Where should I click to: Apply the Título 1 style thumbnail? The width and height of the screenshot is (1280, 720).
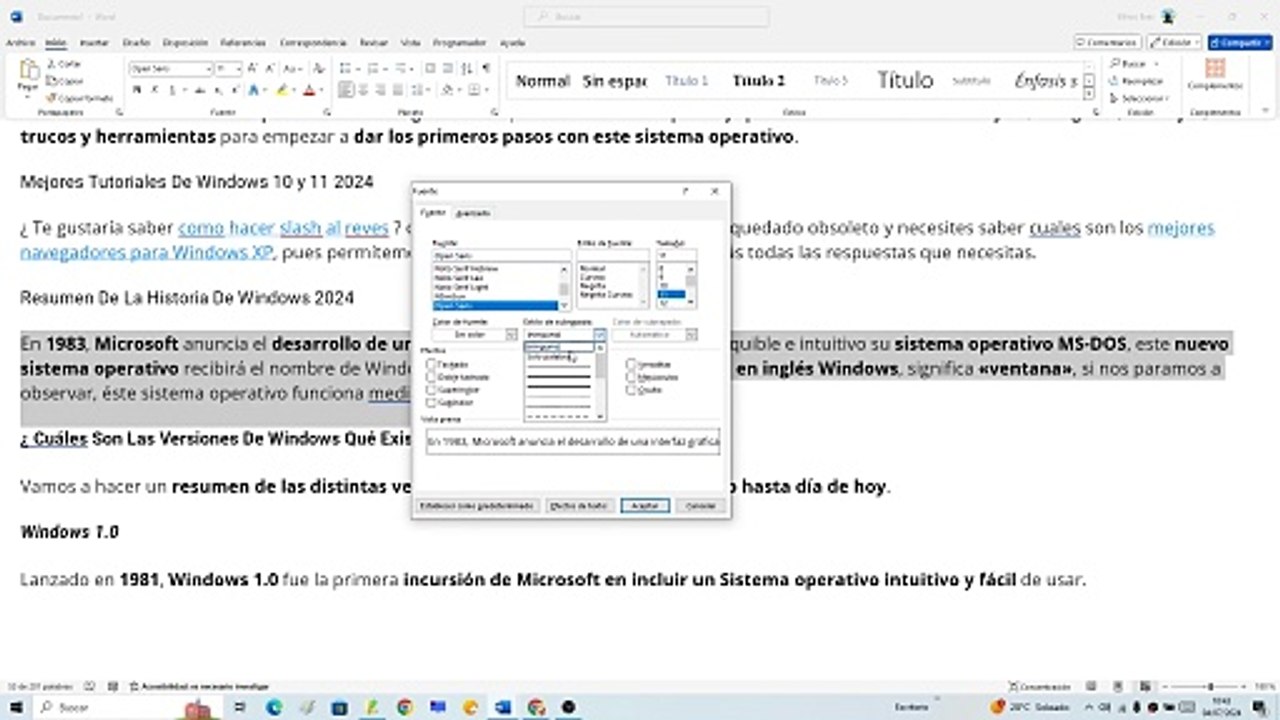686,81
